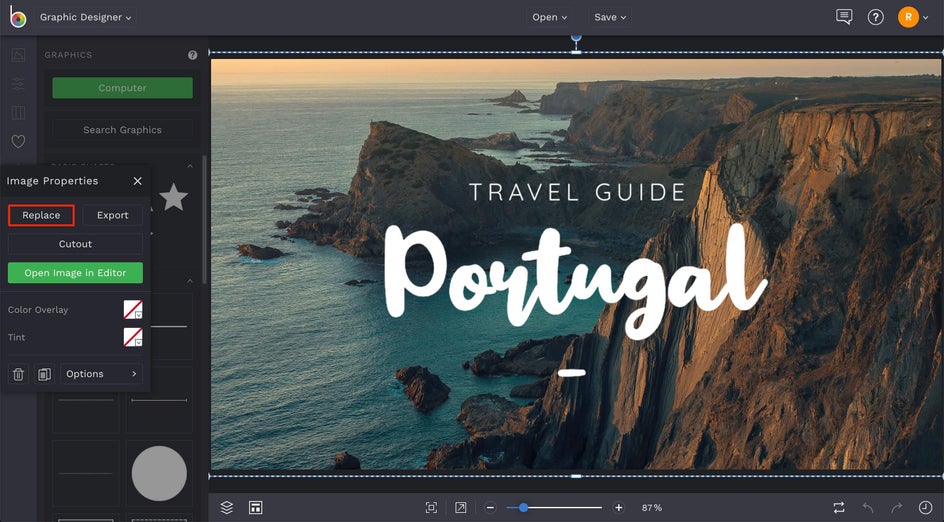Open the Color Overlay swatch
Image resolution: width=944 pixels, height=522 pixels.
pyautogui.click(x=132, y=310)
